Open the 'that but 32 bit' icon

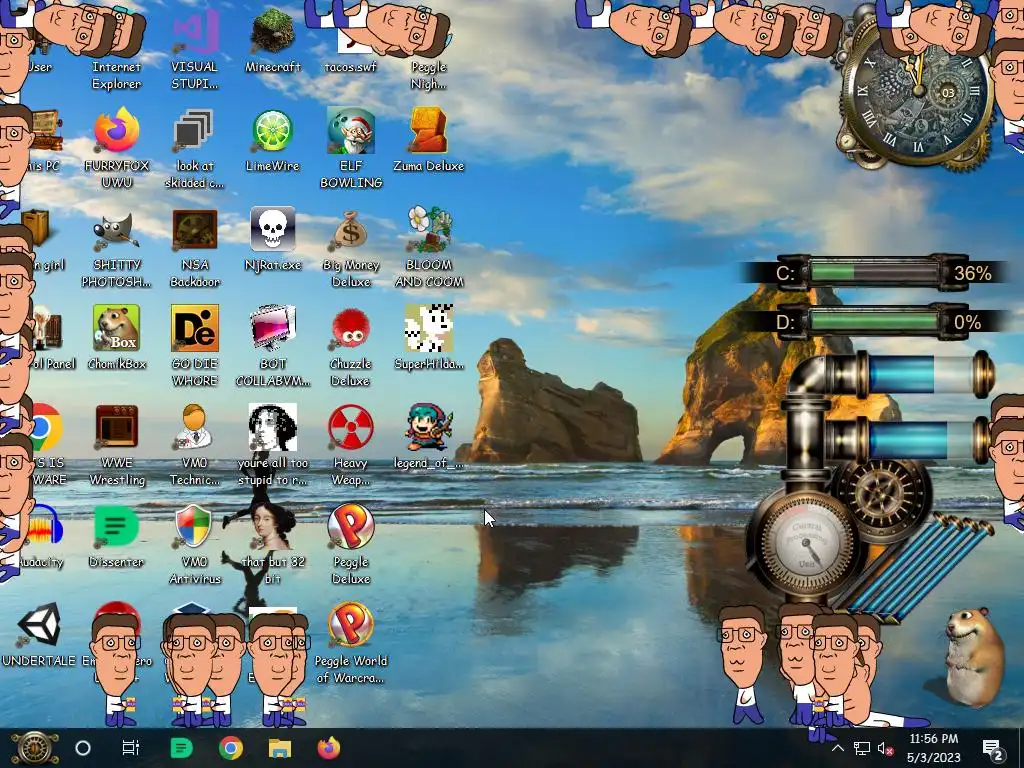(x=272, y=545)
